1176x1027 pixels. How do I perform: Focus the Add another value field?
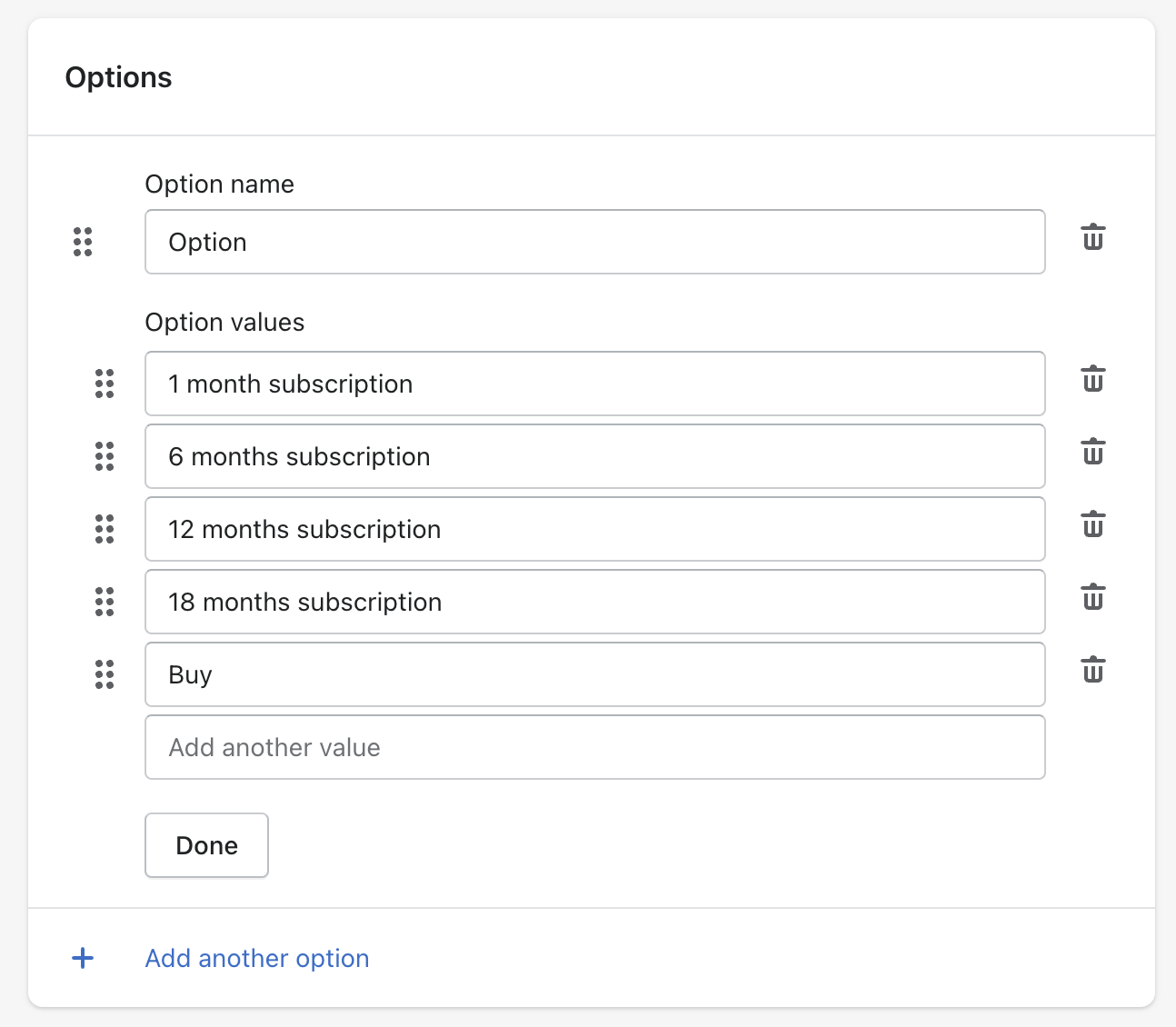coord(595,747)
